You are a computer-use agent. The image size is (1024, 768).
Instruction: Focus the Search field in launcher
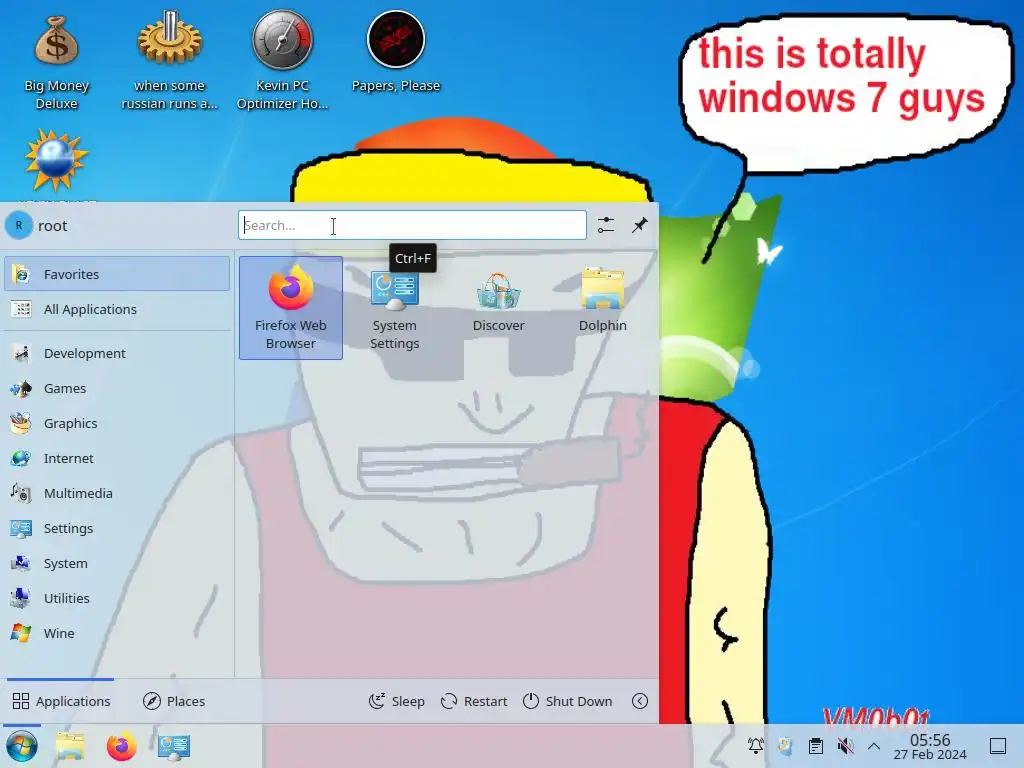[x=412, y=225]
